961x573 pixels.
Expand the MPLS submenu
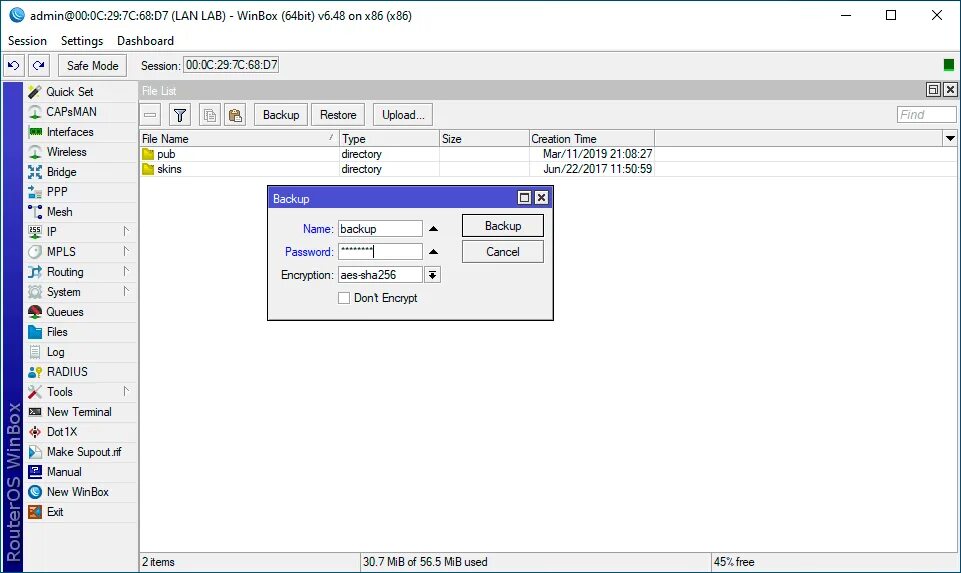click(x=126, y=251)
